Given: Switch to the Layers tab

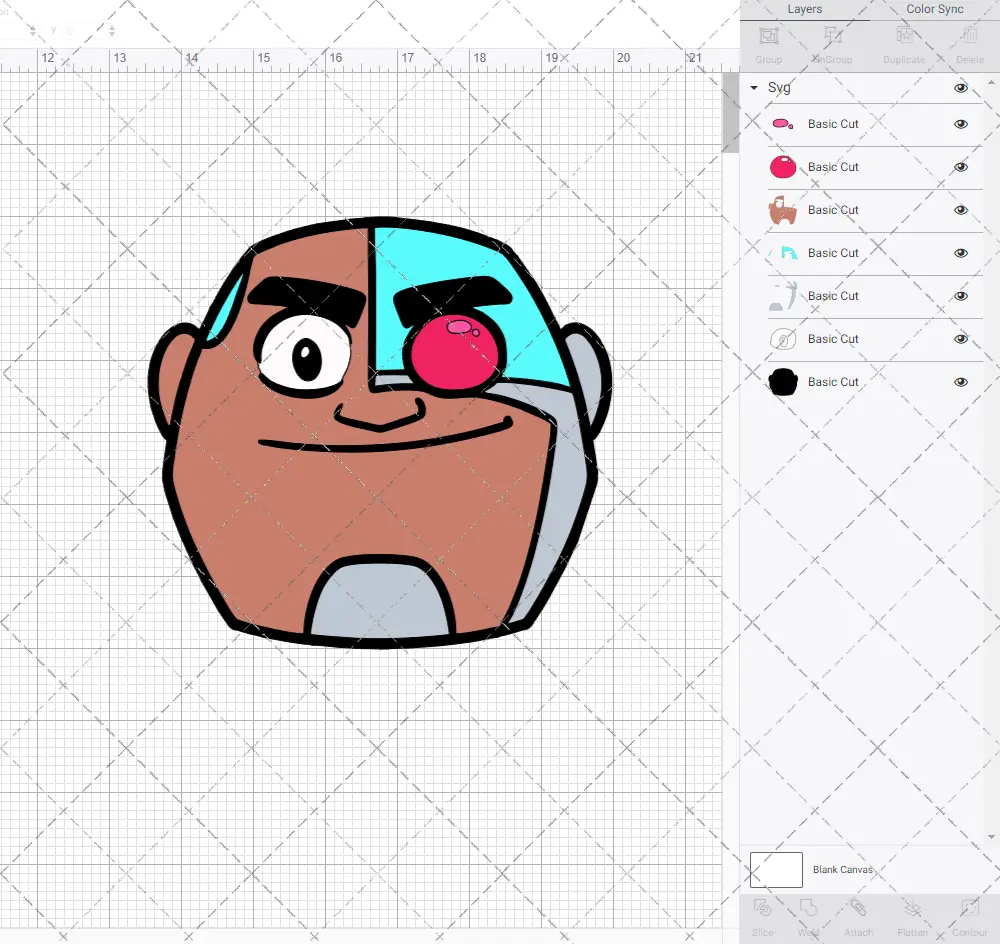Looking at the screenshot, I should [805, 10].
